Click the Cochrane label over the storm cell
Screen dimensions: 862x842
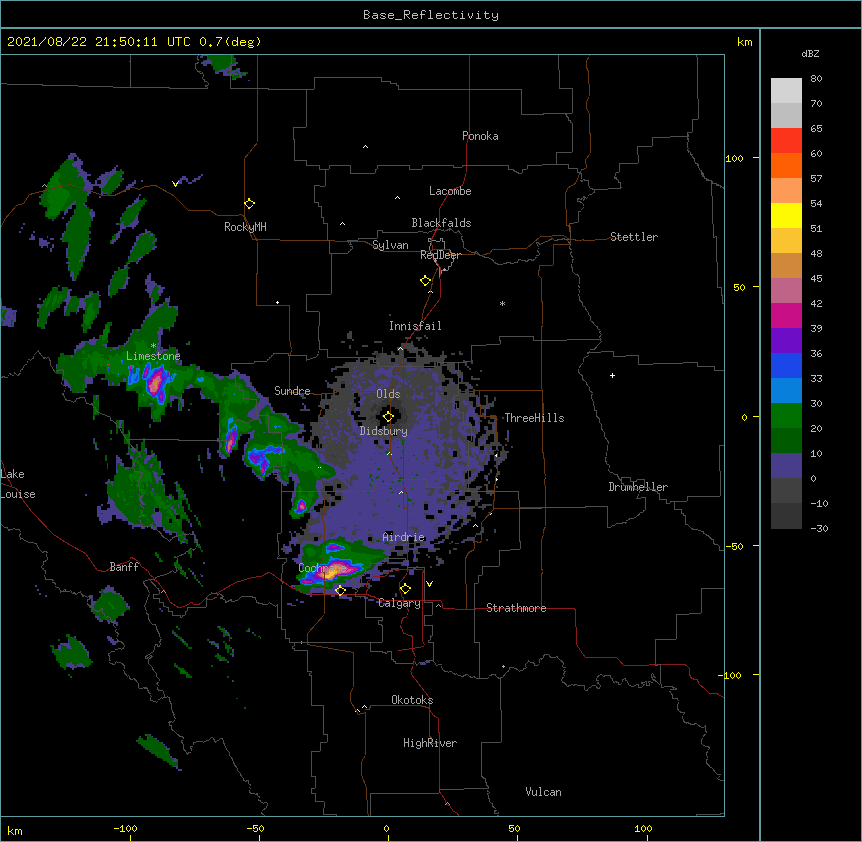click(x=322, y=568)
